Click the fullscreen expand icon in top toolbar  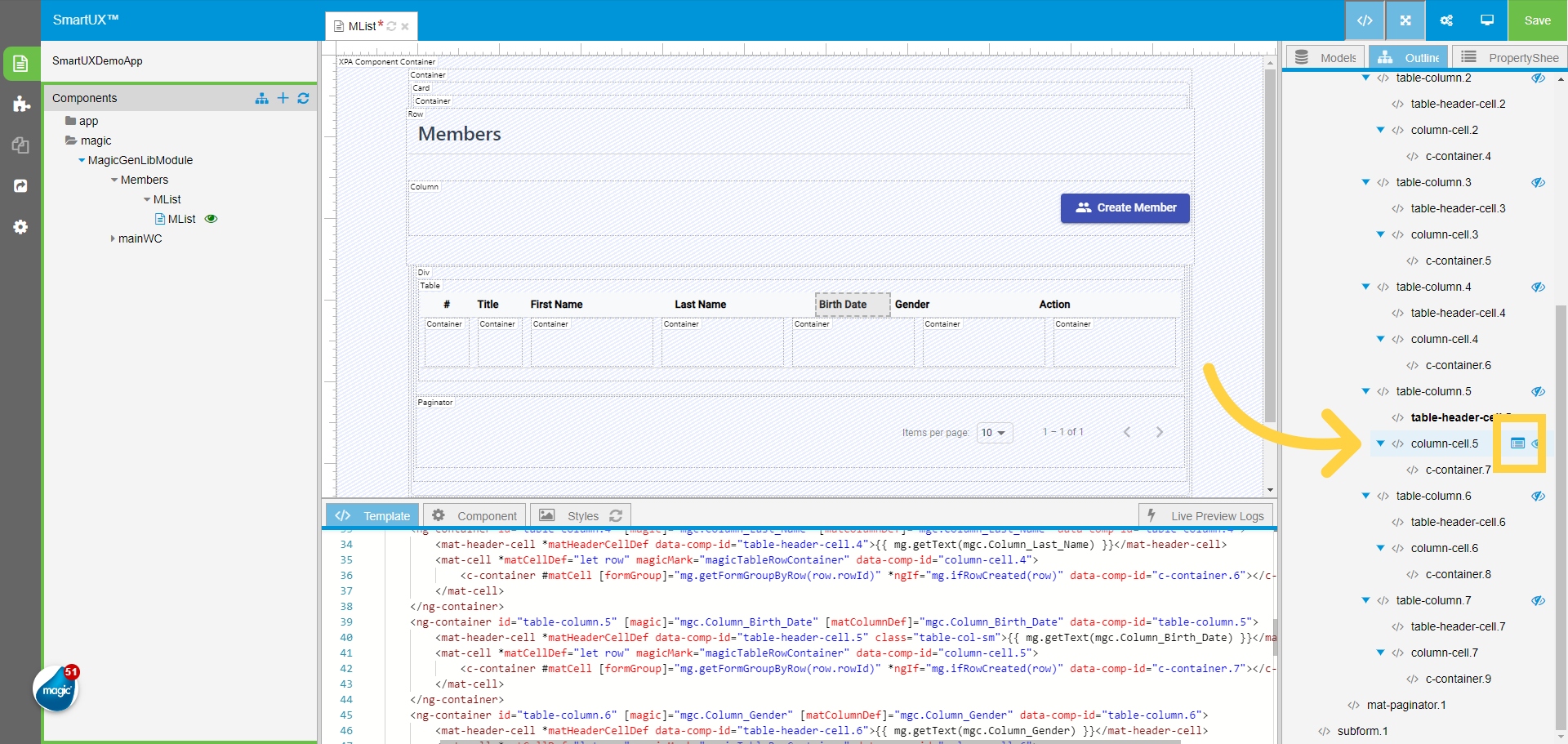point(1405,20)
